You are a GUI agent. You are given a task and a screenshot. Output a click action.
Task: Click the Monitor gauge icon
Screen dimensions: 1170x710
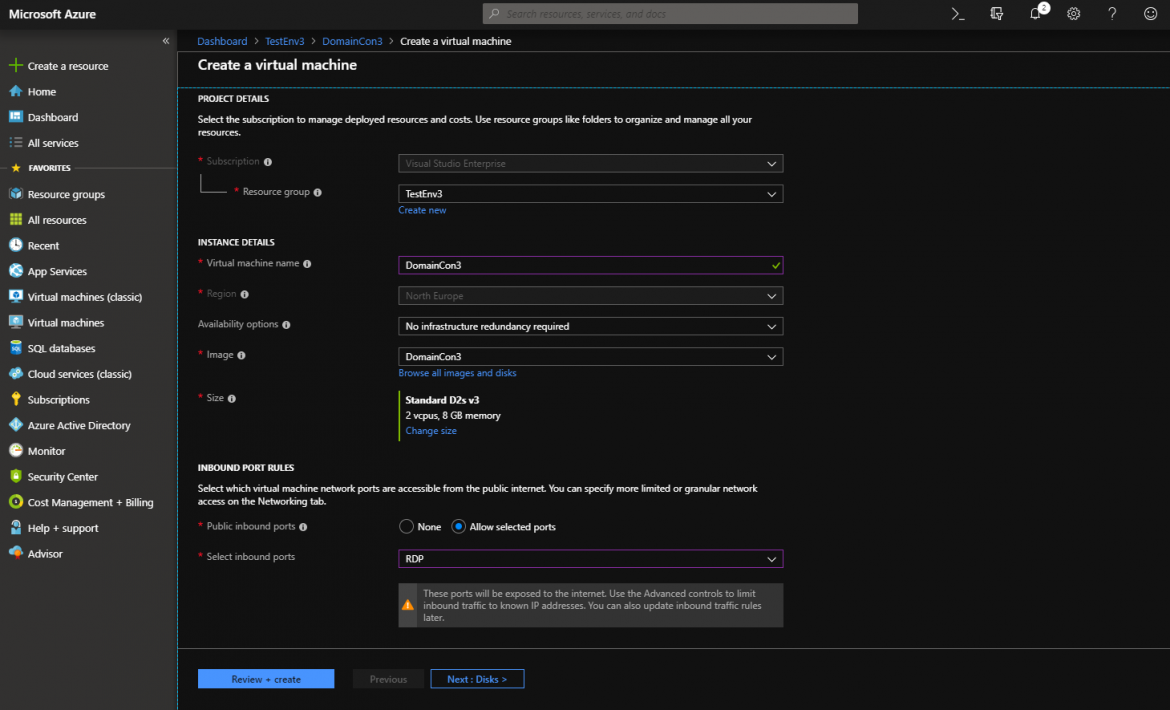tap(15, 450)
